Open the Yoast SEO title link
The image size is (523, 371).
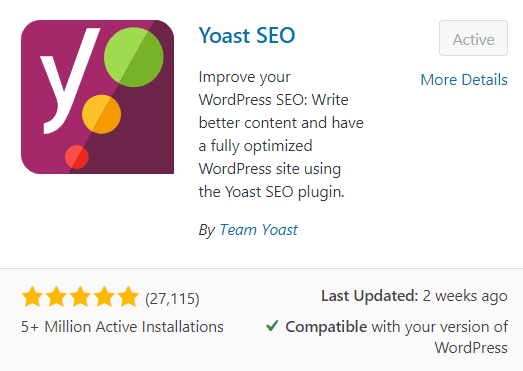pyautogui.click(x=247, y=35)
